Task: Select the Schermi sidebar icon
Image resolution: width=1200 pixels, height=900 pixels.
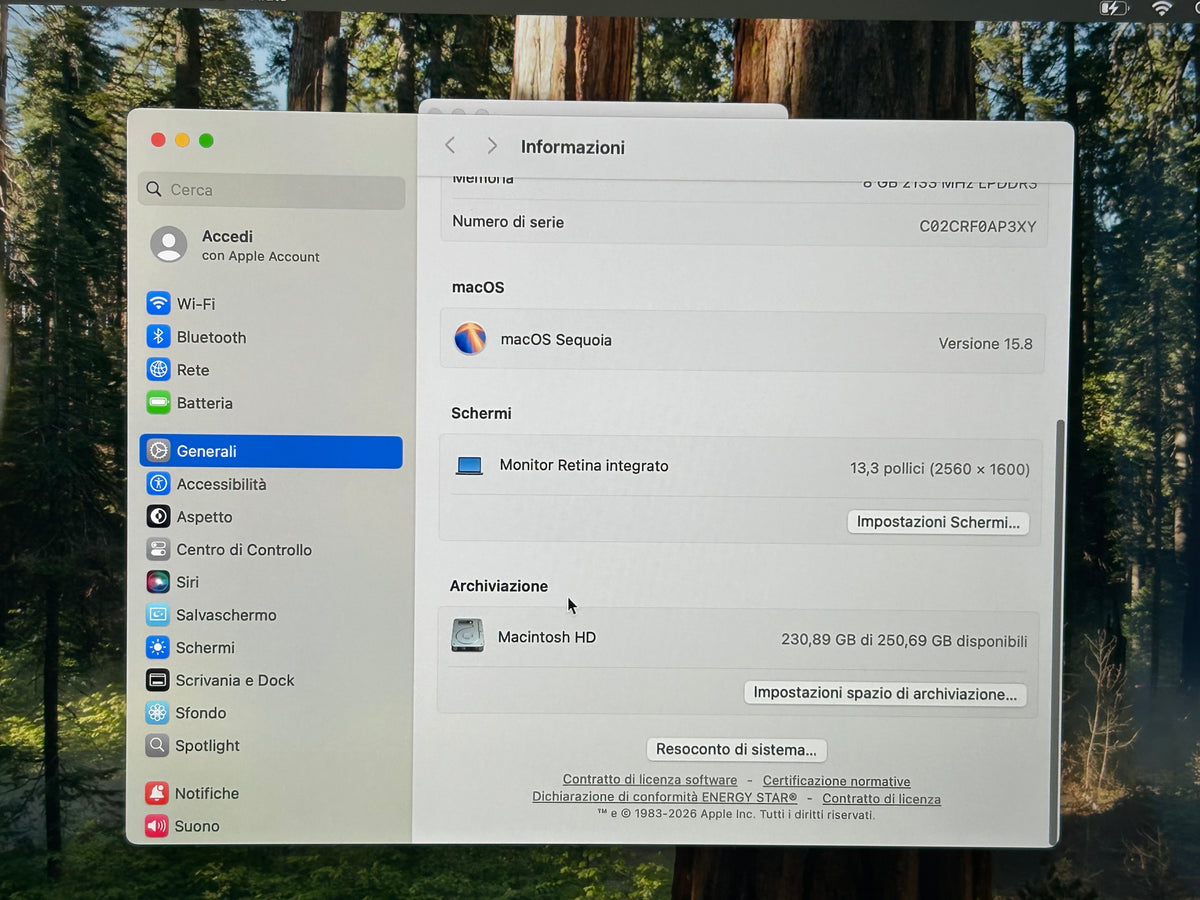Action: click(x=158, y=648)
